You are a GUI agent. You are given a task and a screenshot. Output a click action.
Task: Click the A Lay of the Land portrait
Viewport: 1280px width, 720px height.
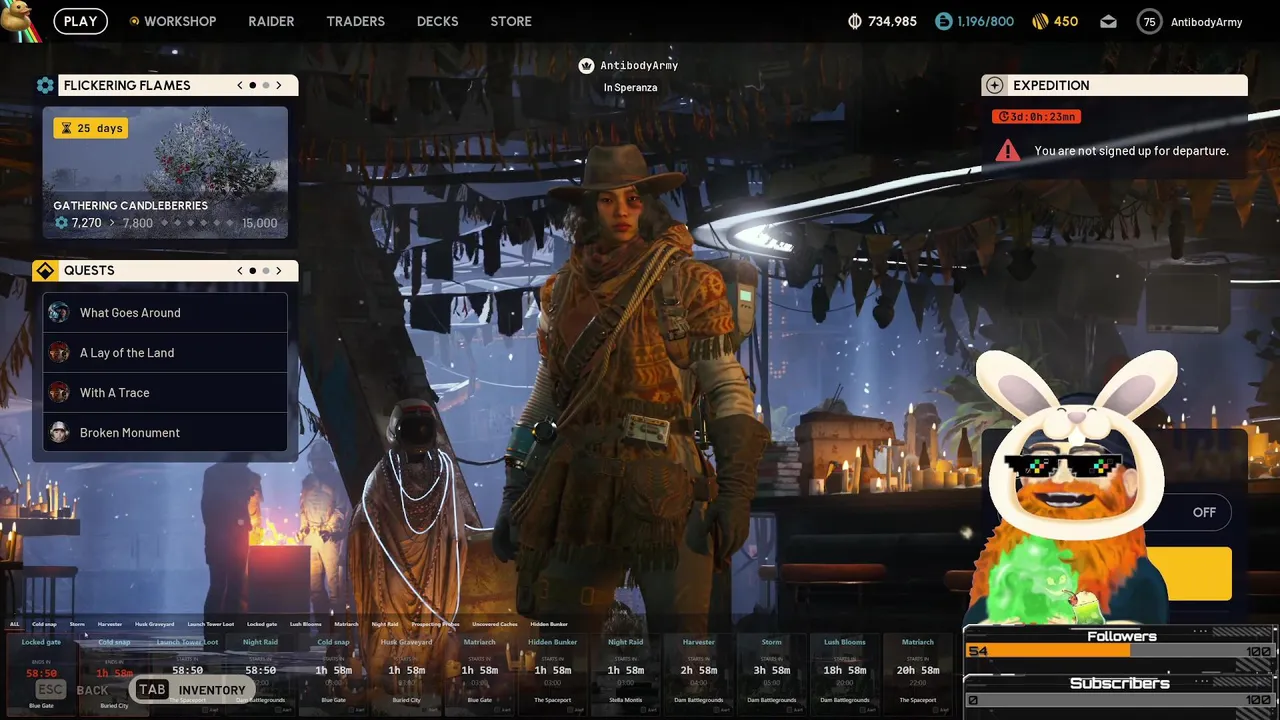pyautogui.click(x=59, y=352)
